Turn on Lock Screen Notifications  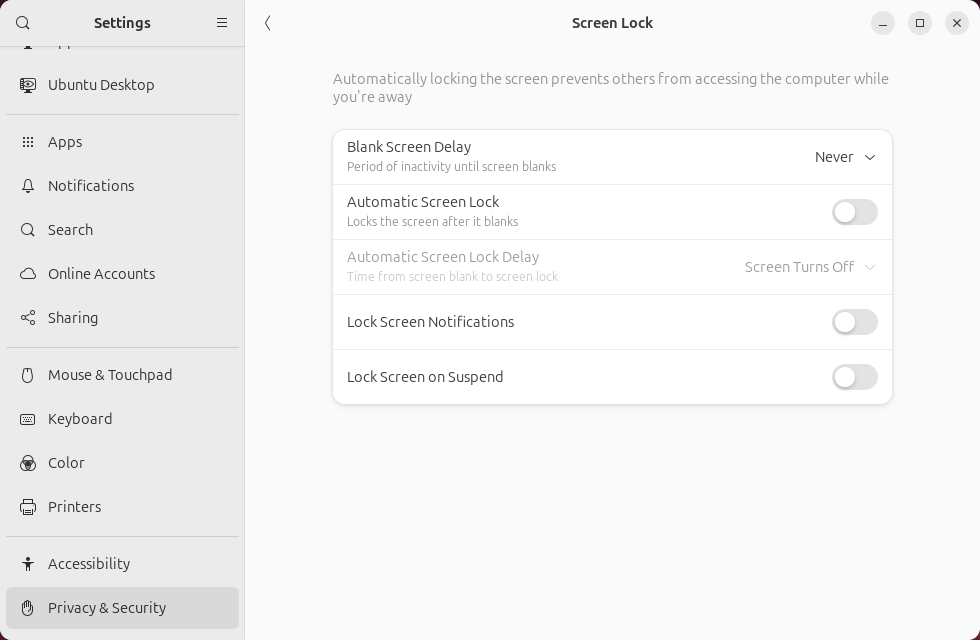(x=855, y=322)
